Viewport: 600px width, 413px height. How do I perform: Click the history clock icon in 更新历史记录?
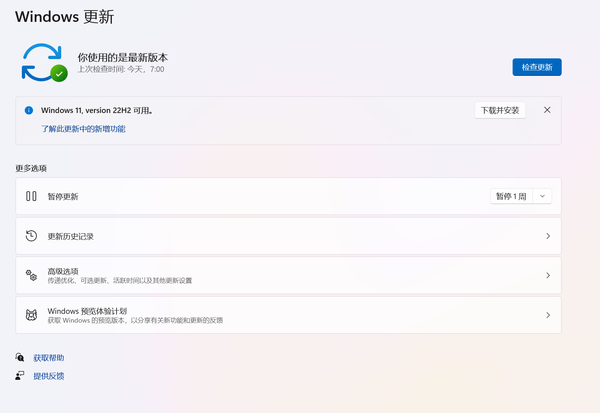coord(31,236)
